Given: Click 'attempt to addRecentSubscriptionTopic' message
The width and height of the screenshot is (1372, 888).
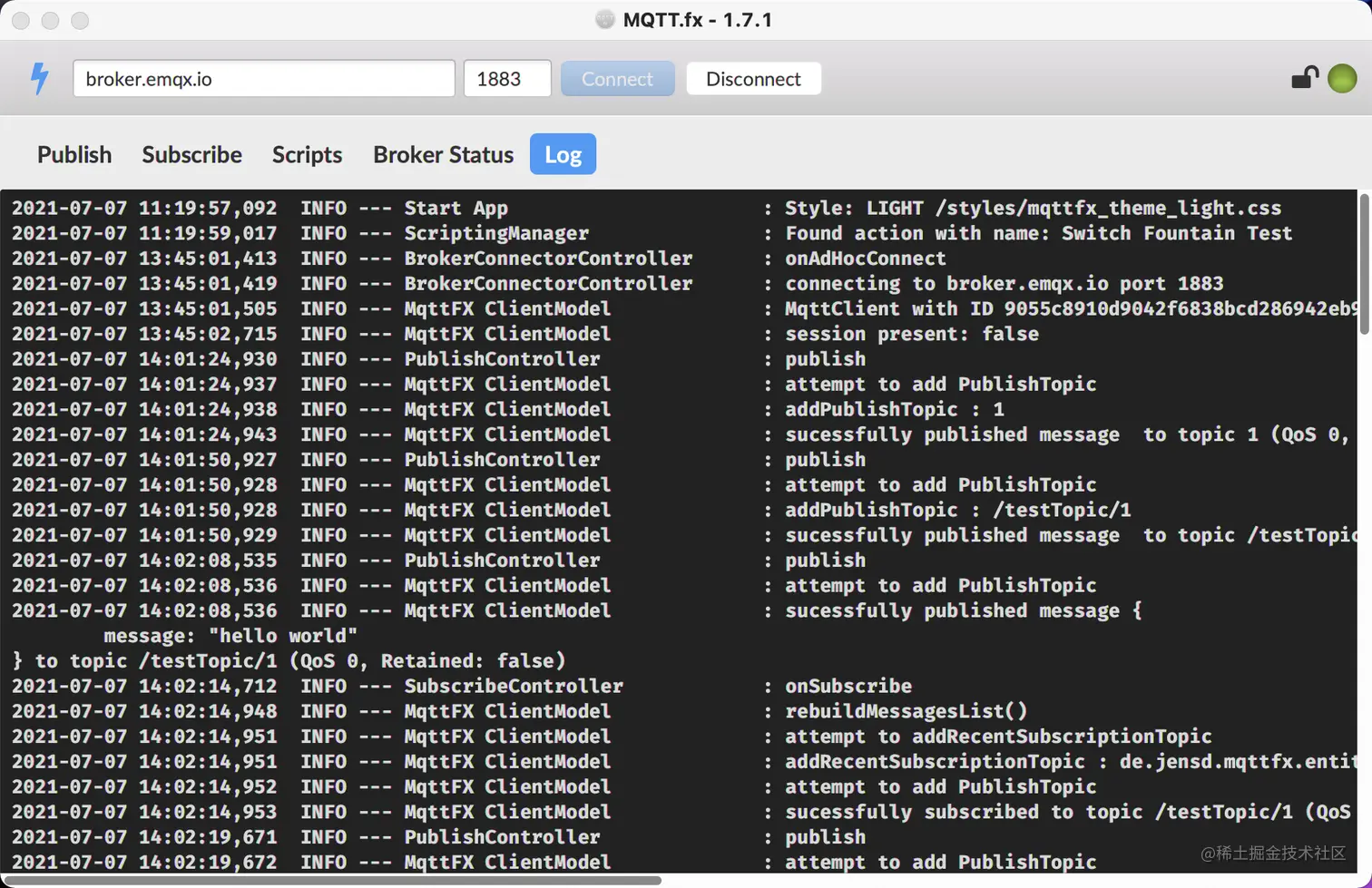Looking at the screenshot, I should [998, 737].
